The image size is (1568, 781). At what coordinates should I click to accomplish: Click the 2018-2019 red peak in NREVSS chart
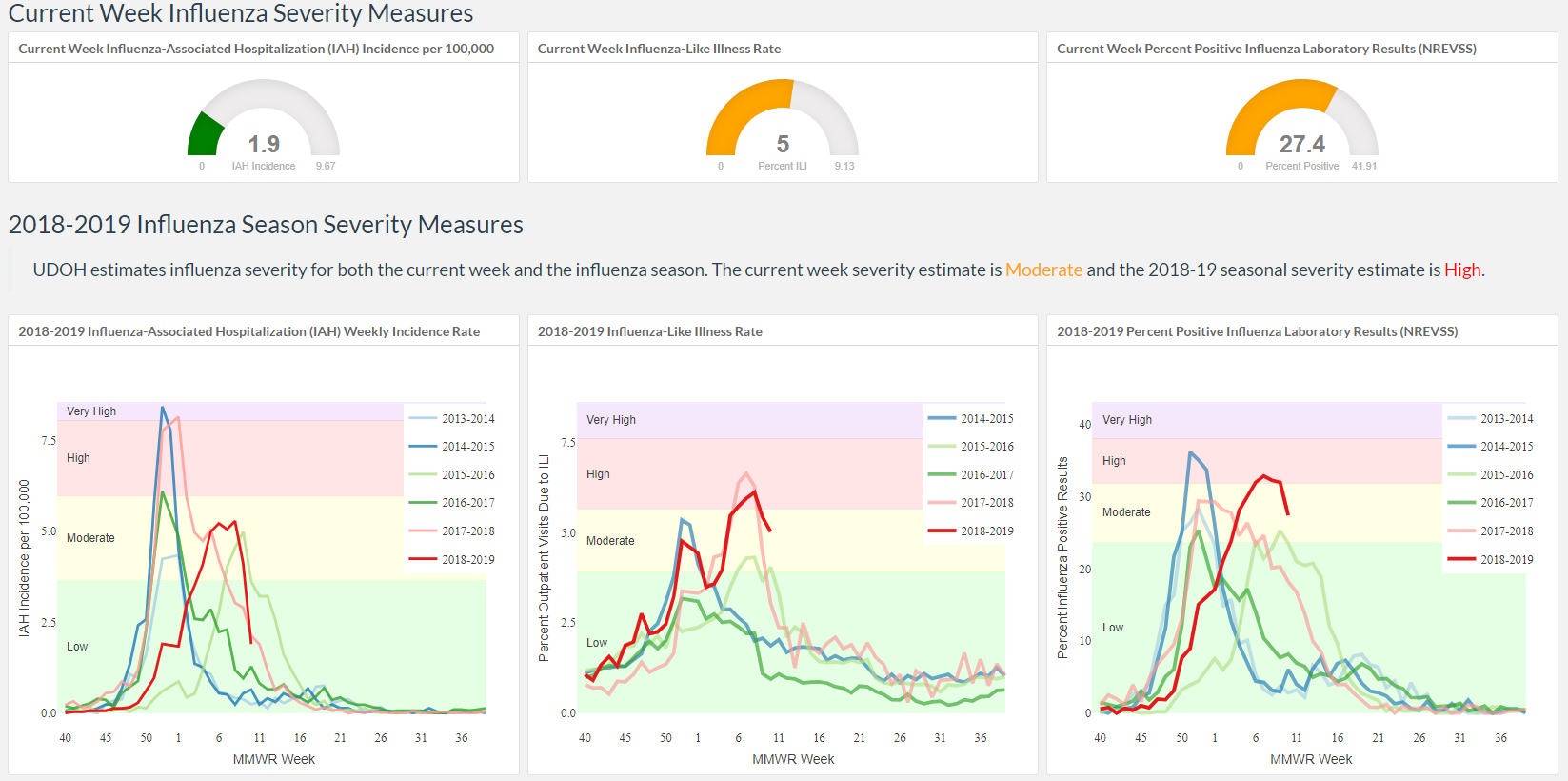1264,476
